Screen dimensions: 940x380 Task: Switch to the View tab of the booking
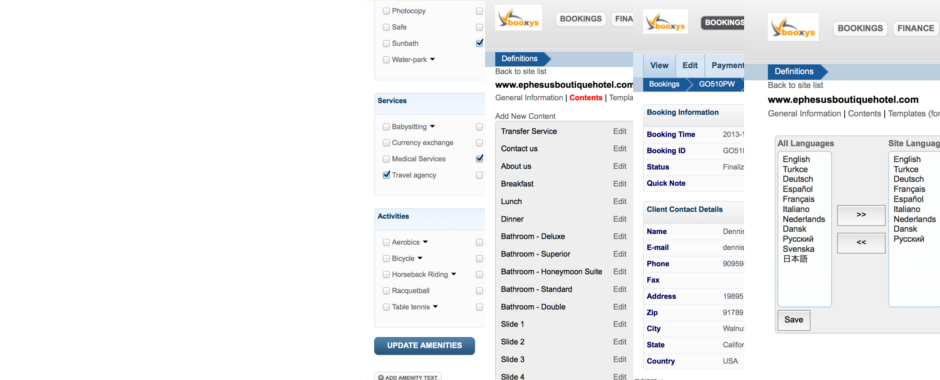[659, 66]
